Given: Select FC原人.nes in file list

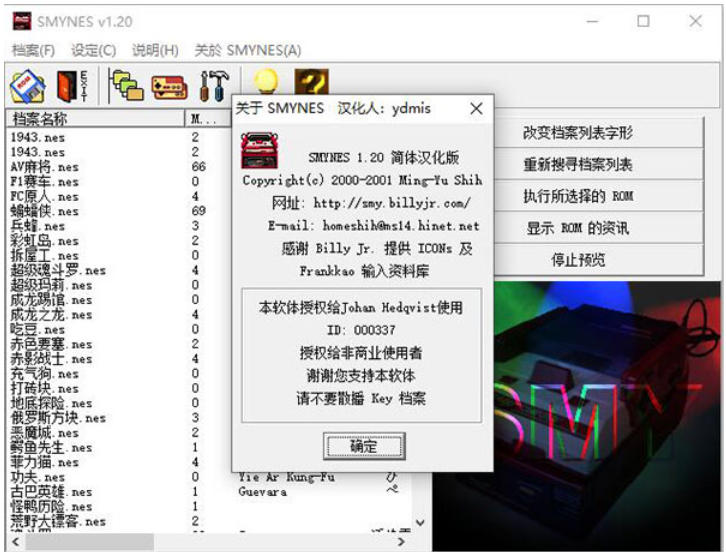Looking at the screenshot, I should point(45,196).
